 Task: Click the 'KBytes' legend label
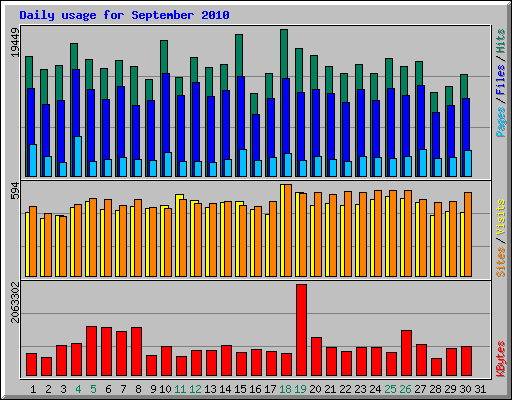click(x=500, y=359)
